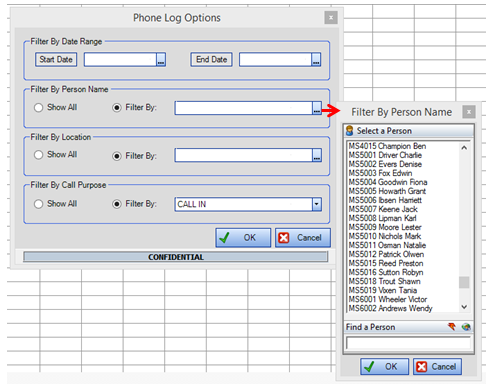Viewport: 496px width, 387px height.
Task: Select MS5006 Ibsen Harriett
Action: (385, 200)
